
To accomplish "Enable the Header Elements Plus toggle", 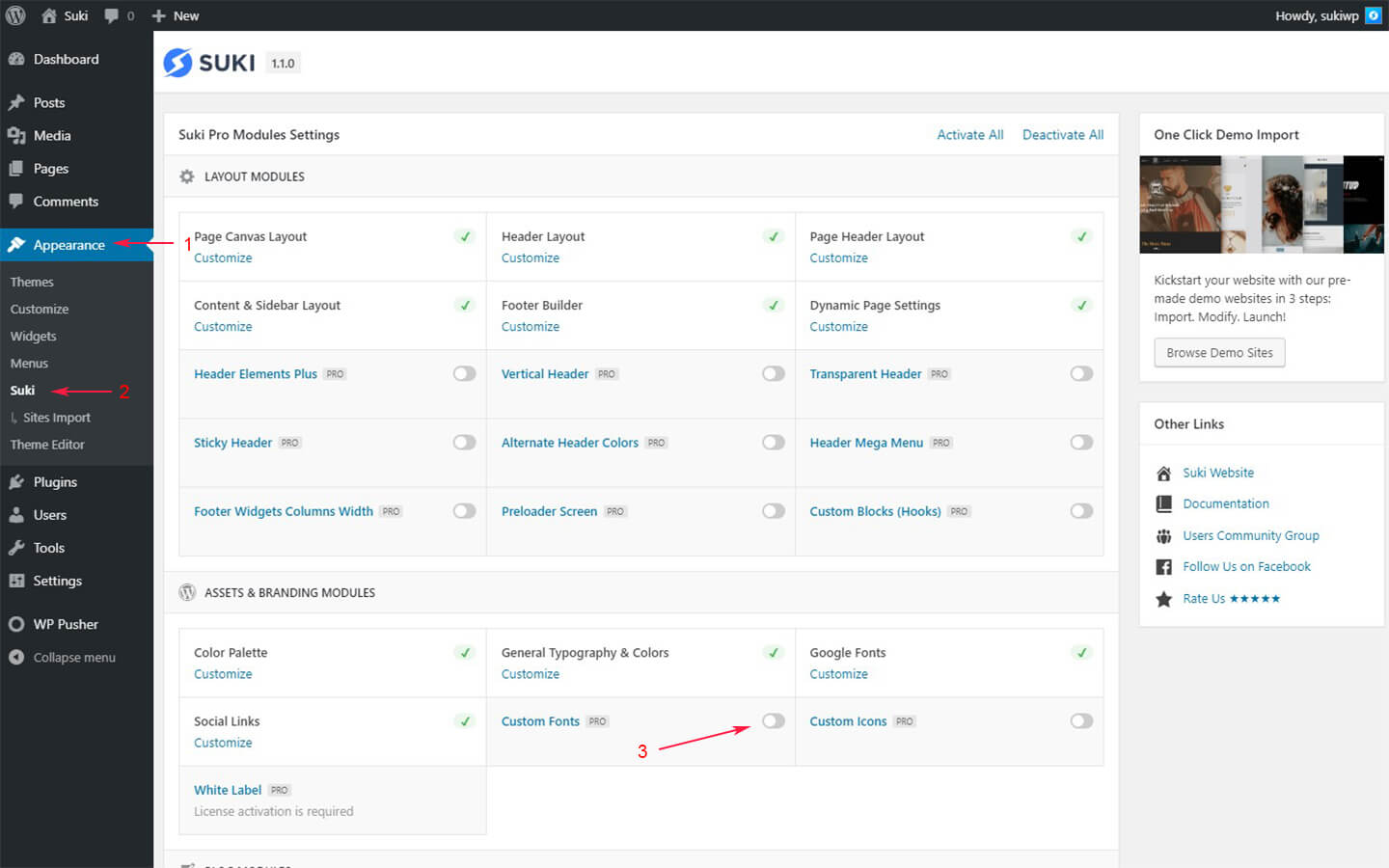I will (x=465, y=373).
